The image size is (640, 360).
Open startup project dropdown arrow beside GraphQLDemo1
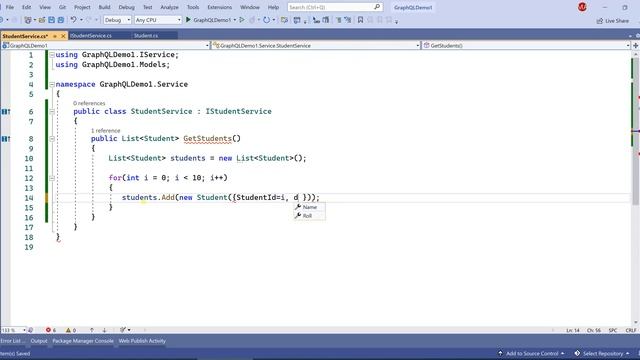235,20
